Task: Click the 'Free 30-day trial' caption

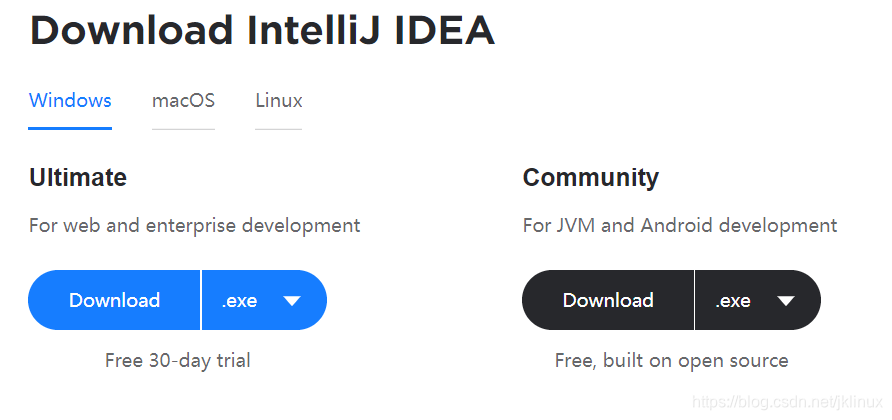Action: (x=177, y=360)
